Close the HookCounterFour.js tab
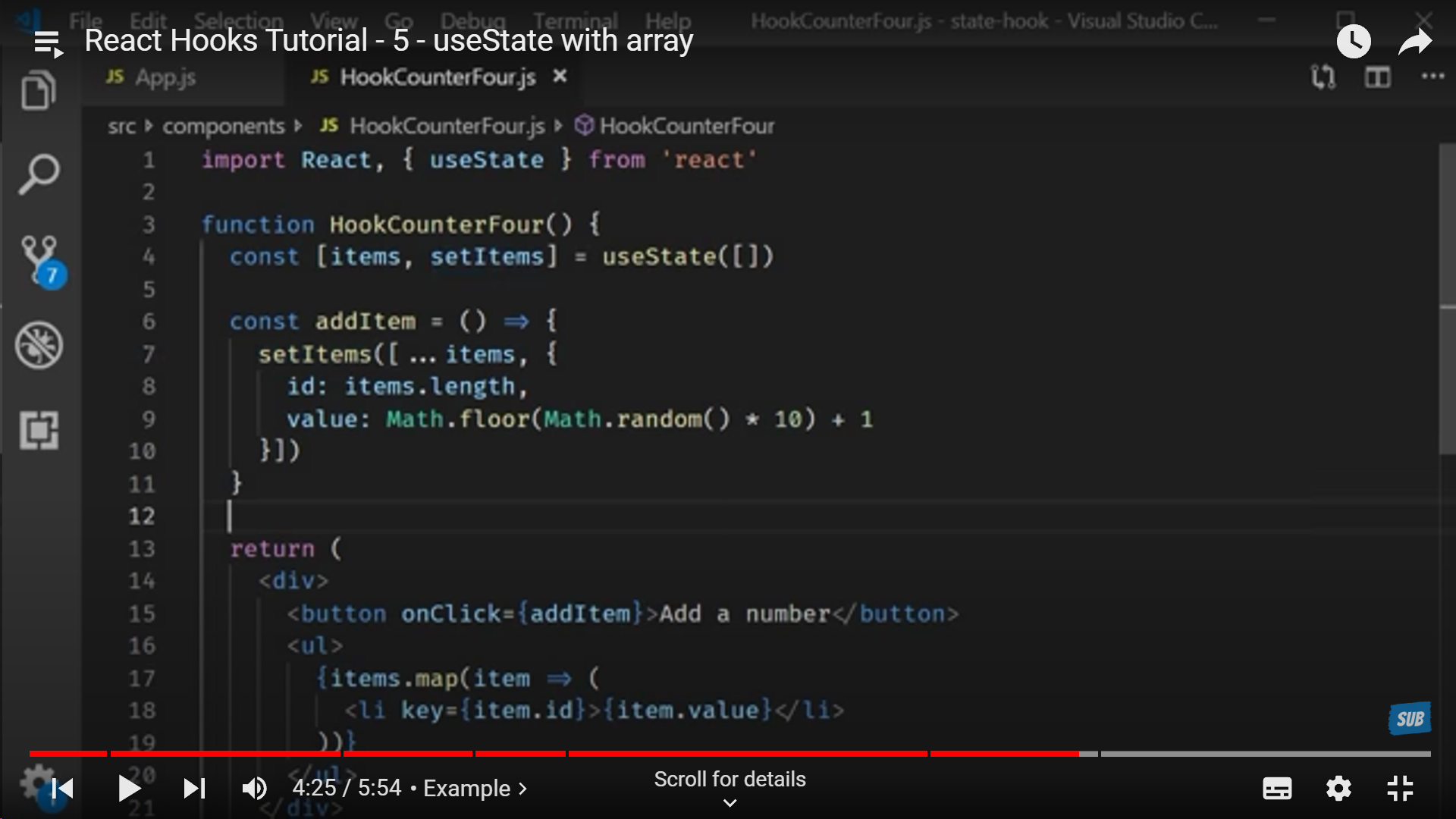This screenshot has width=1456, height=819. click(x=560, y=77)
